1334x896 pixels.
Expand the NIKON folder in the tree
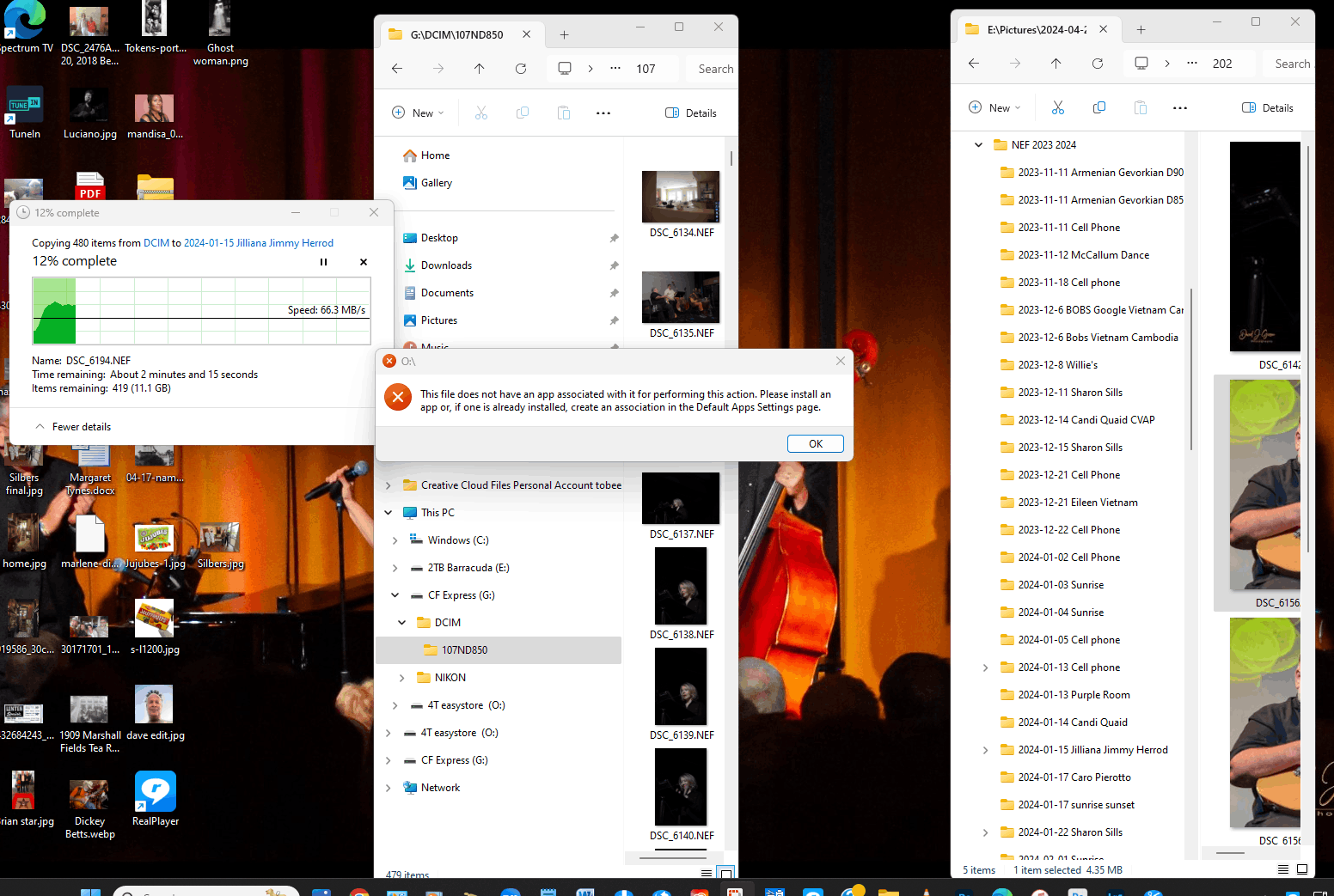coord(401,678)
